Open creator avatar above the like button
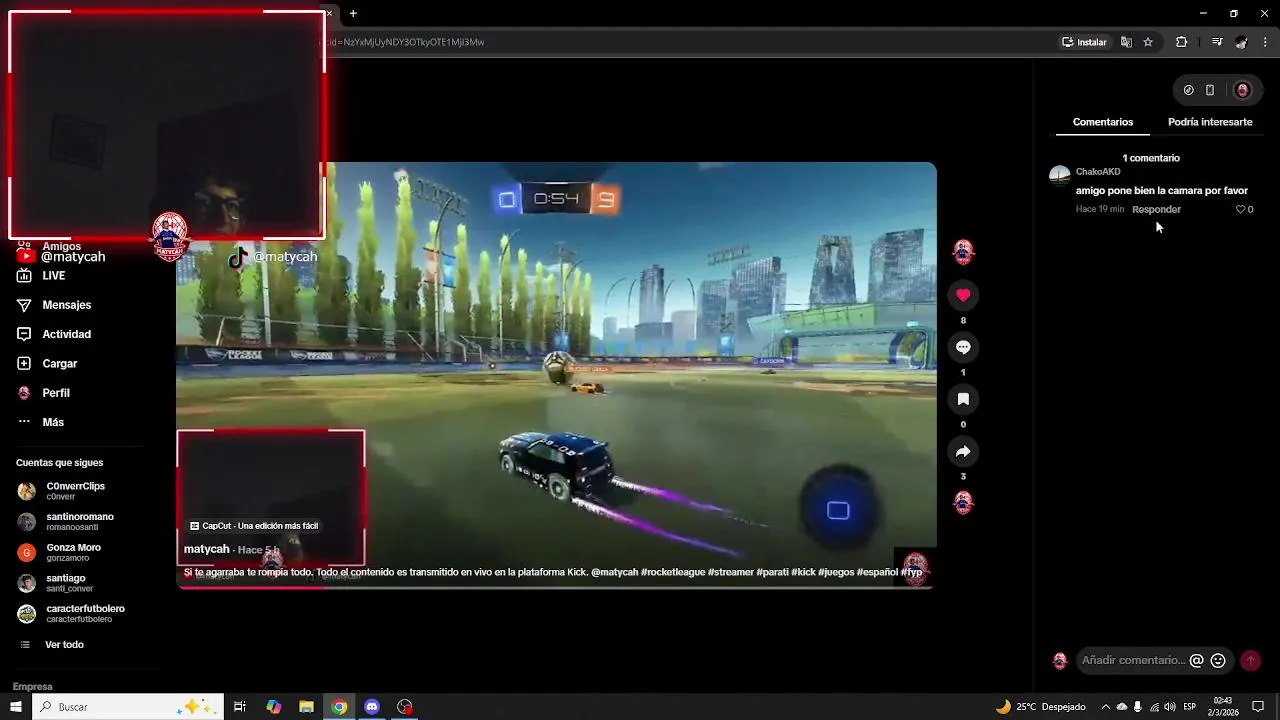 (963, 251)
